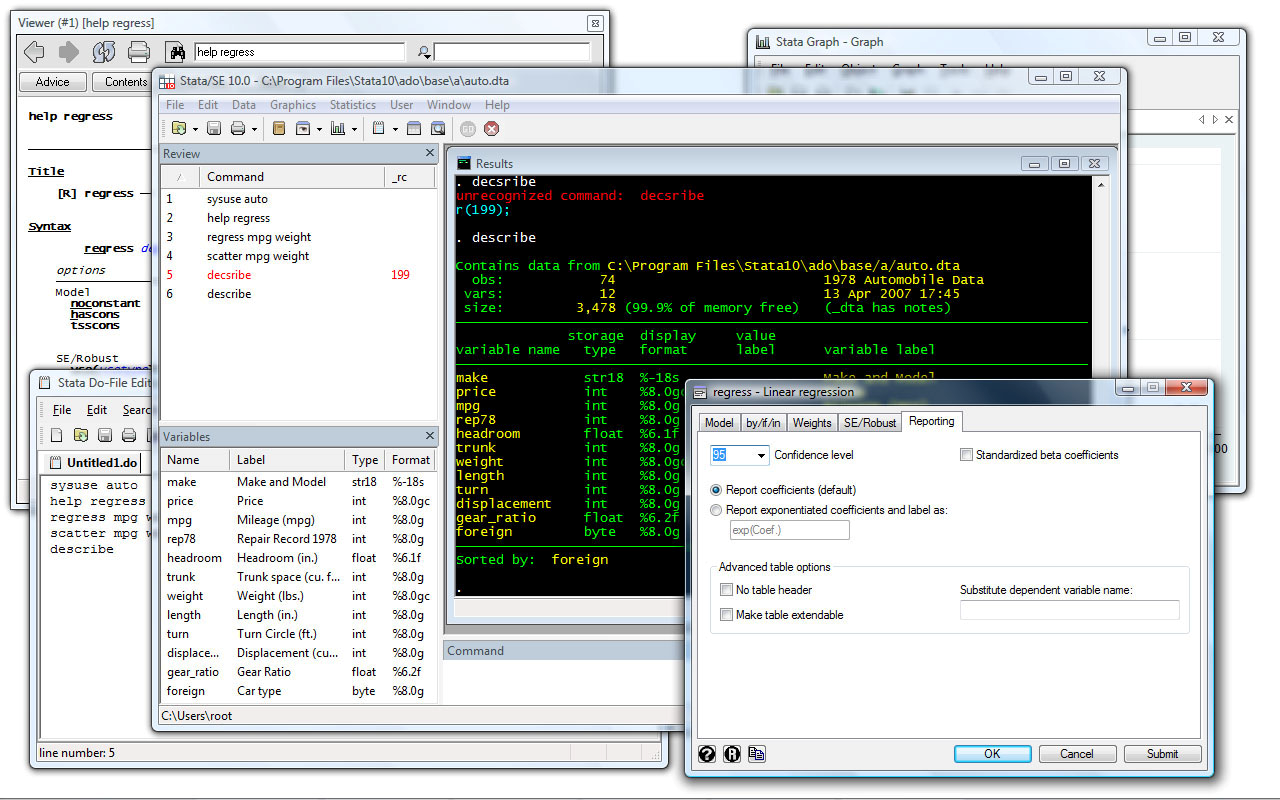Open a dataset using Stata main toolbar folder icon
Image resolution: width=1280 pixels, height=800 pixels.
(179, 128)
